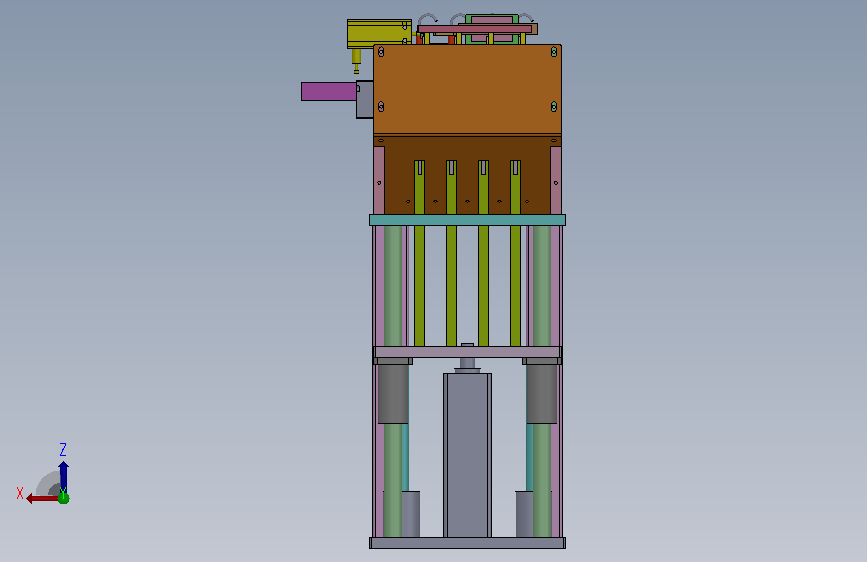
Task: Select the large orange cover plate
Action: [x=467, y=90]
